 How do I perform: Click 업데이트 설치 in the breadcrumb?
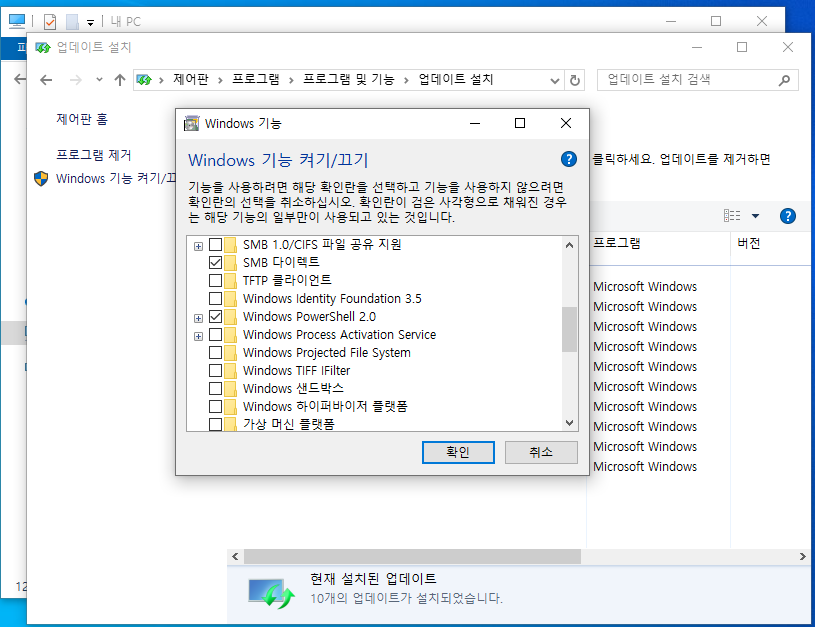pyautogui.click(x=456, y=80)
